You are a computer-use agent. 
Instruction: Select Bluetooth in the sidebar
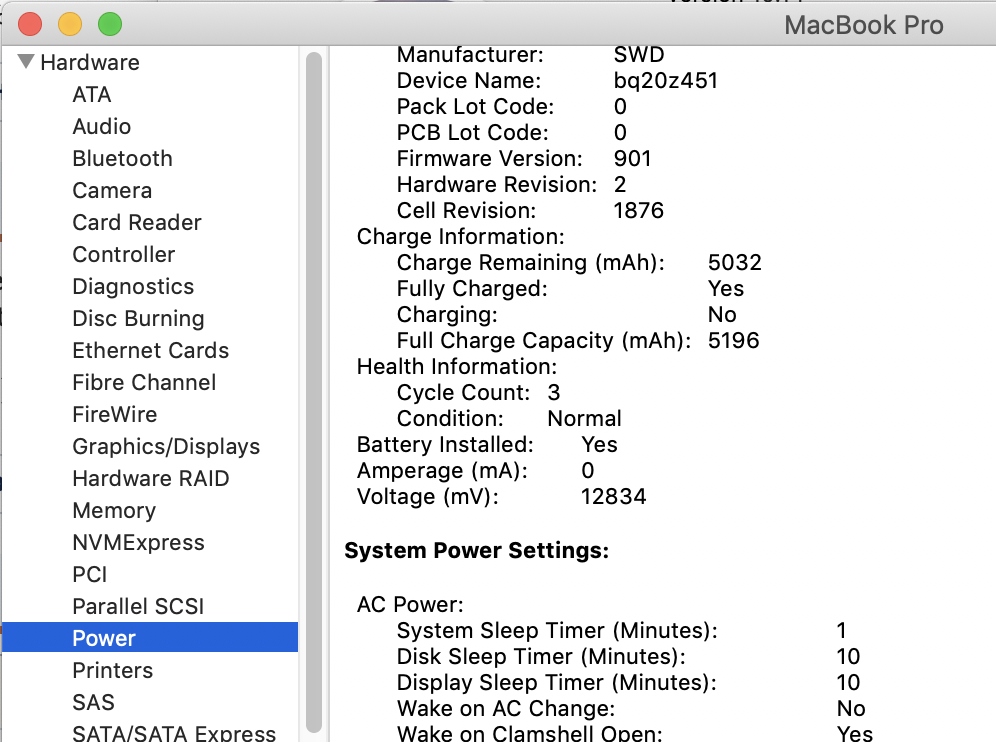pyautogui.click(x=122, y=159)
